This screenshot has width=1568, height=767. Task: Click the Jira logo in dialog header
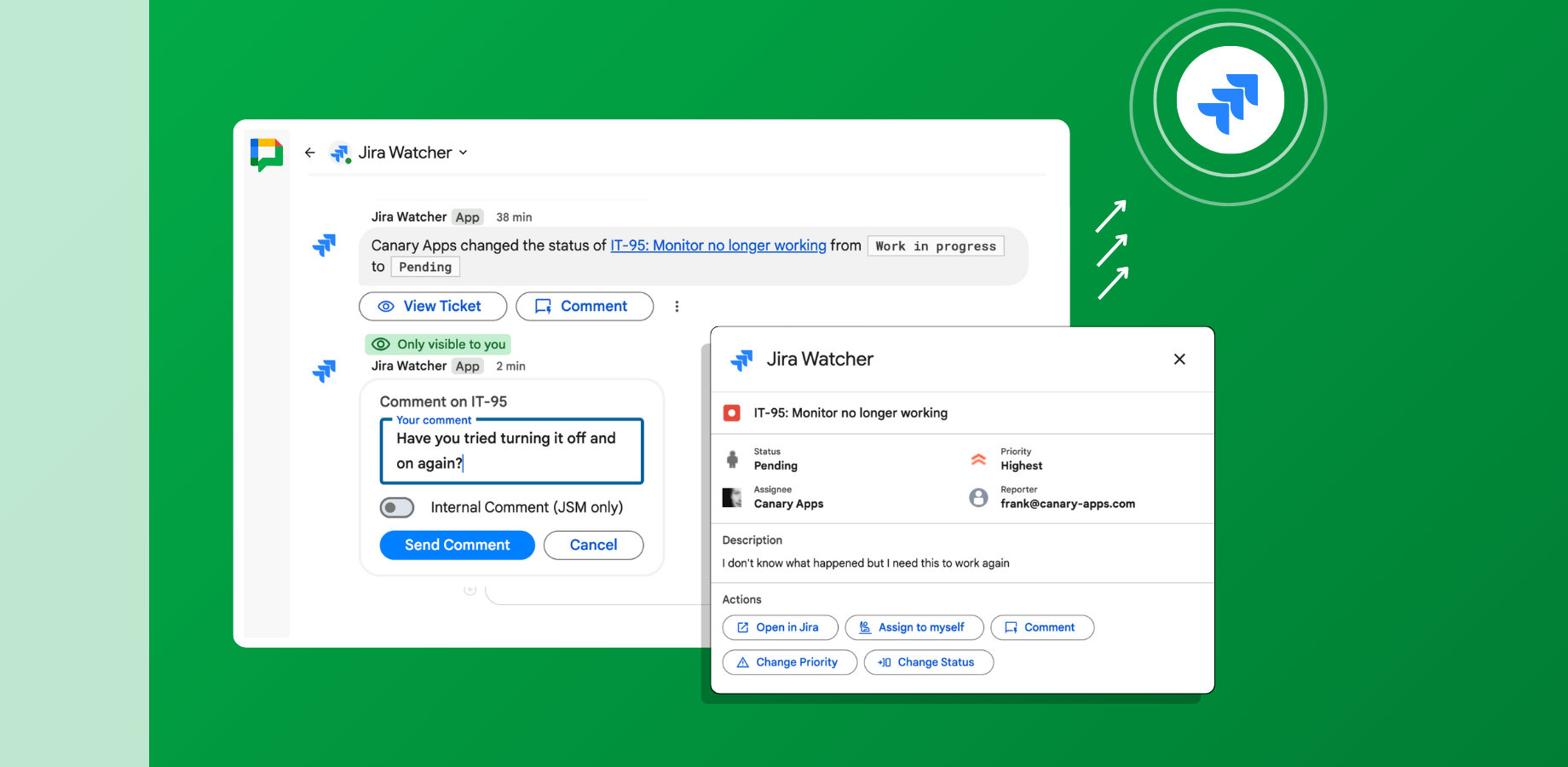click(x=742, y=360)
